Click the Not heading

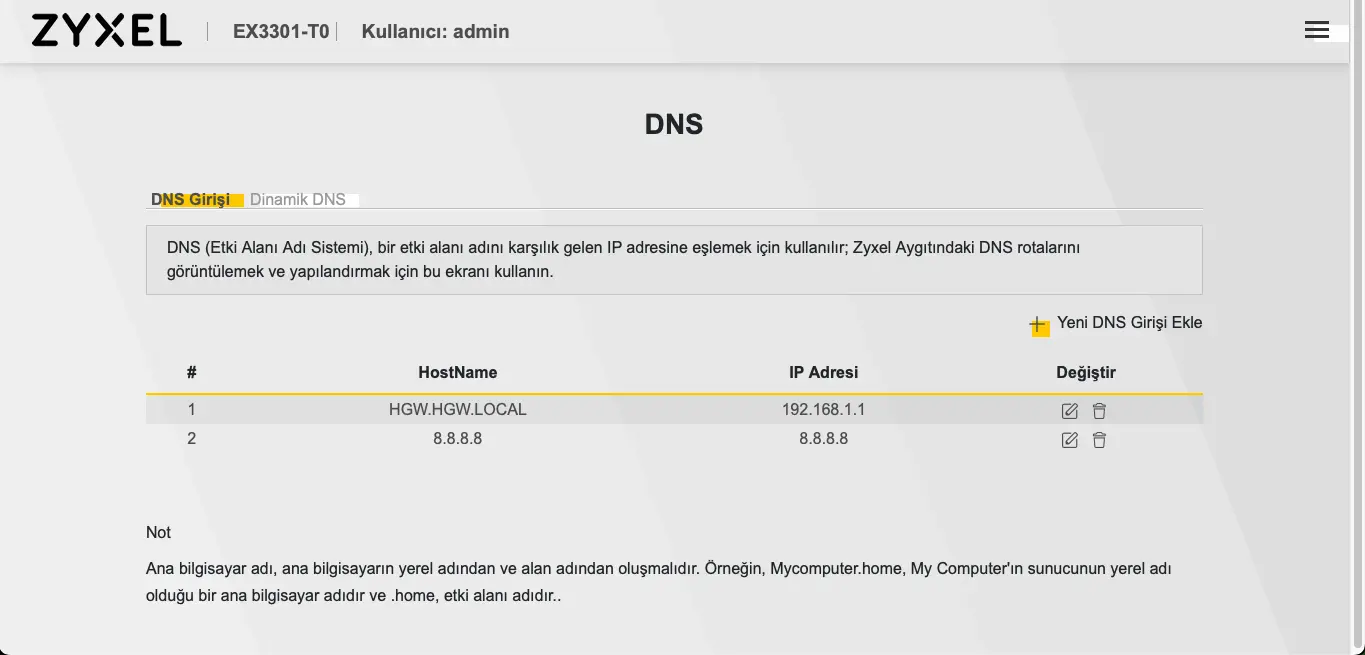click(x=158, y=532)
